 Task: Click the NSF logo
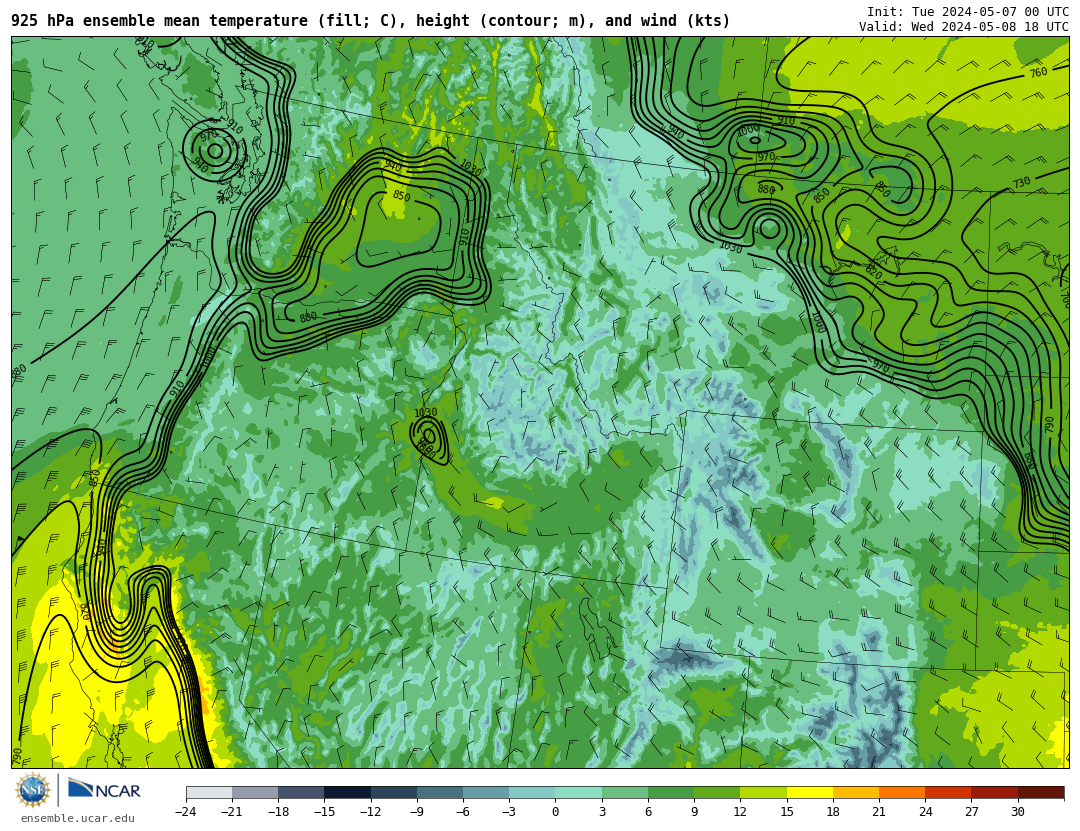click(x=33, y=790)
